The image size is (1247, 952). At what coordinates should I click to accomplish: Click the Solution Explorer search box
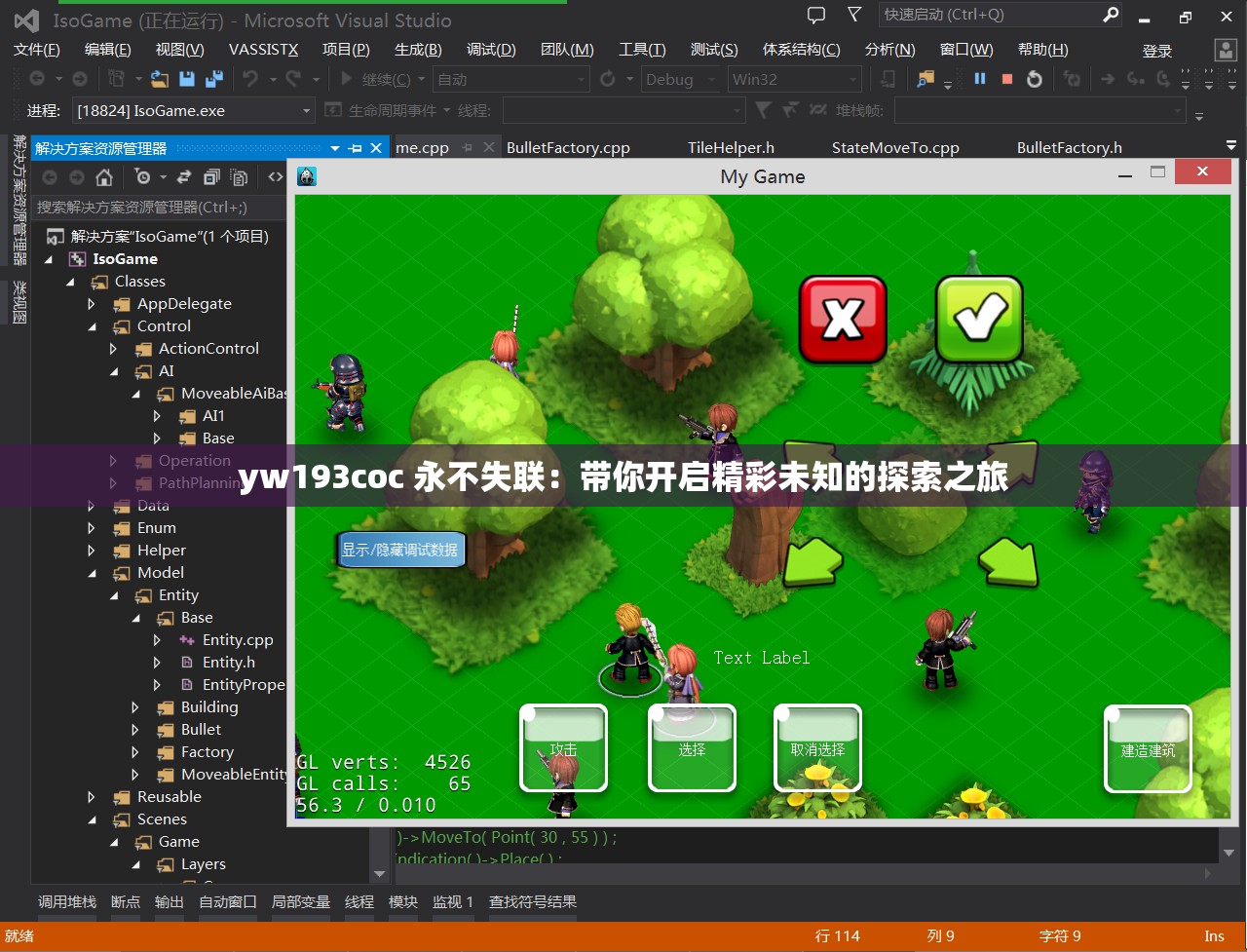click(156, 208)
